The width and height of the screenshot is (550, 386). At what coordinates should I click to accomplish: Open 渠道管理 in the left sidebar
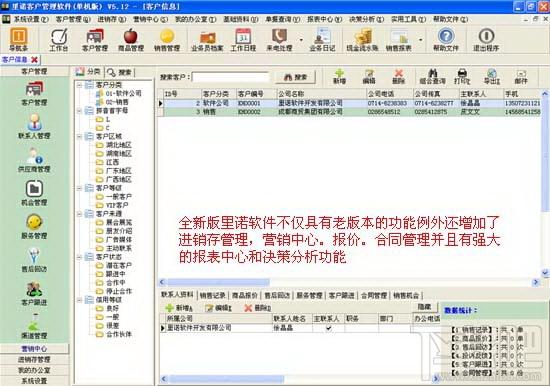click(34, 326)
